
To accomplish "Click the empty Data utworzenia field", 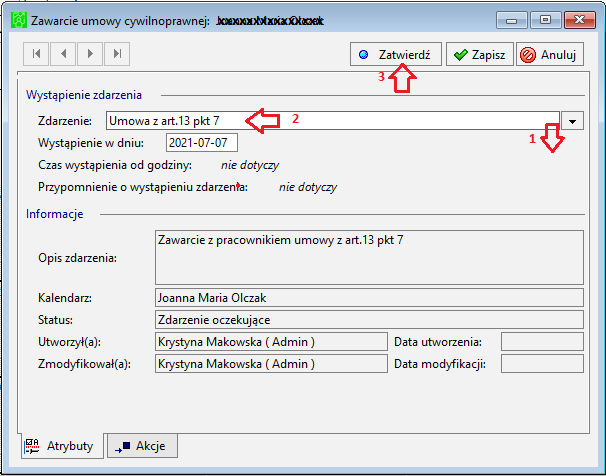I will tap(542, 342).
